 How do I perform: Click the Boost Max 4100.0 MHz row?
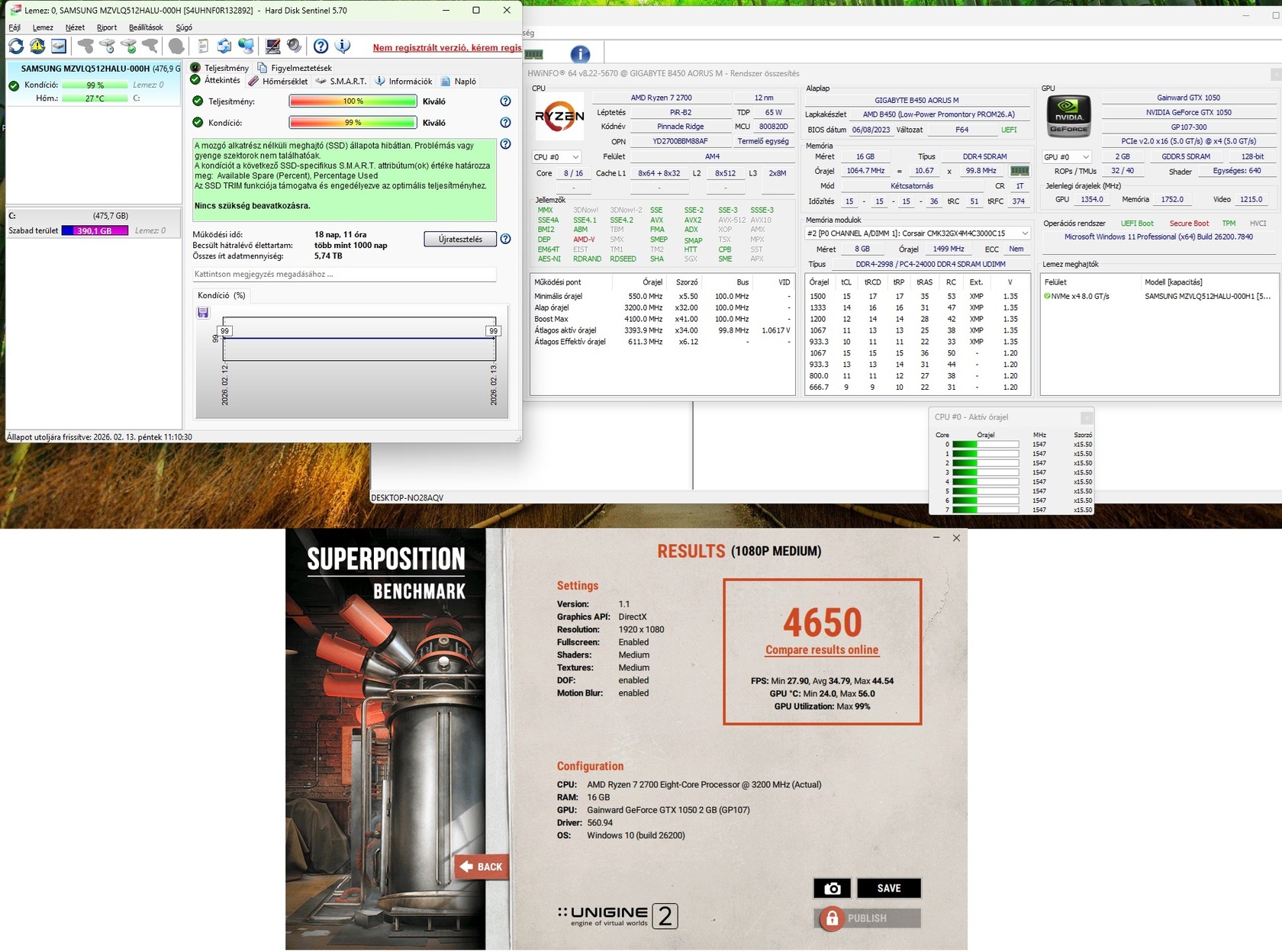tap(662, 319)
